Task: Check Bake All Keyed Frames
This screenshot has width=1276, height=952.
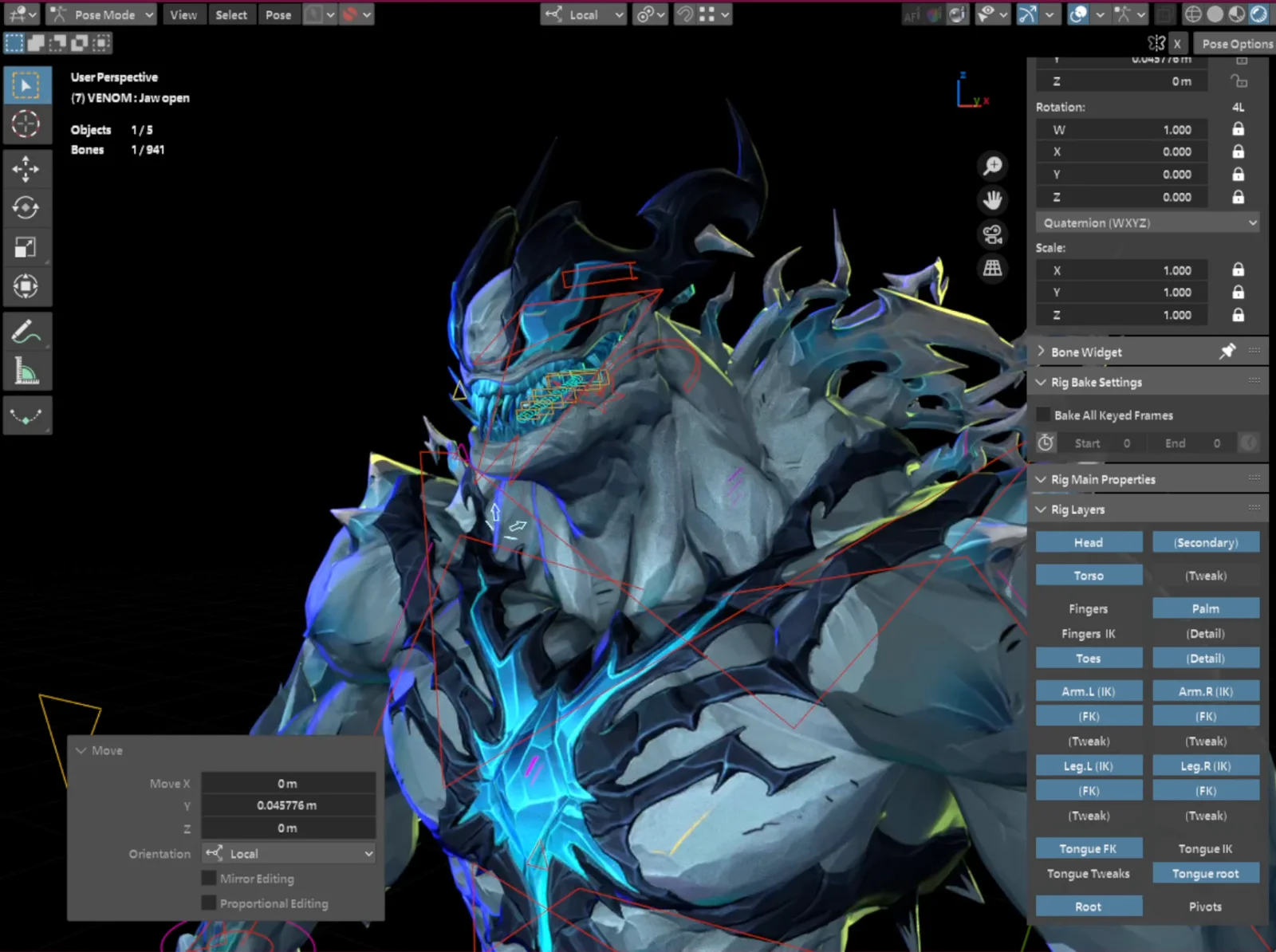Action: pos(1044,414)
